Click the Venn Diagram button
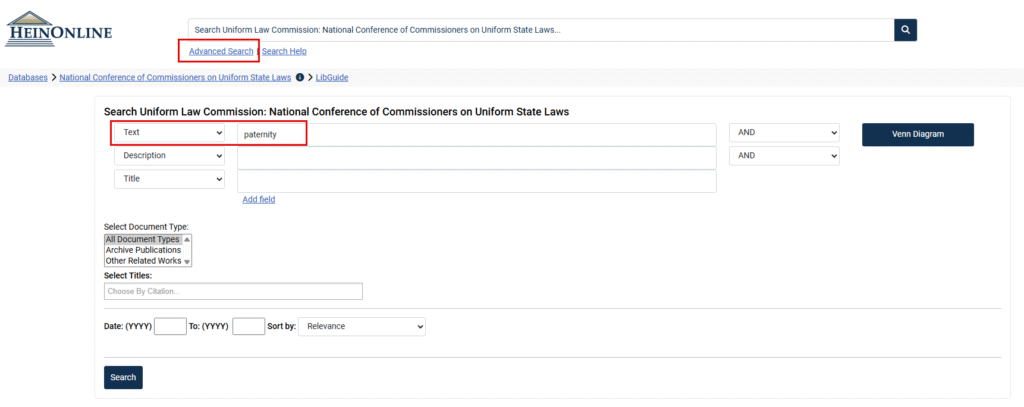 point(918,135)
